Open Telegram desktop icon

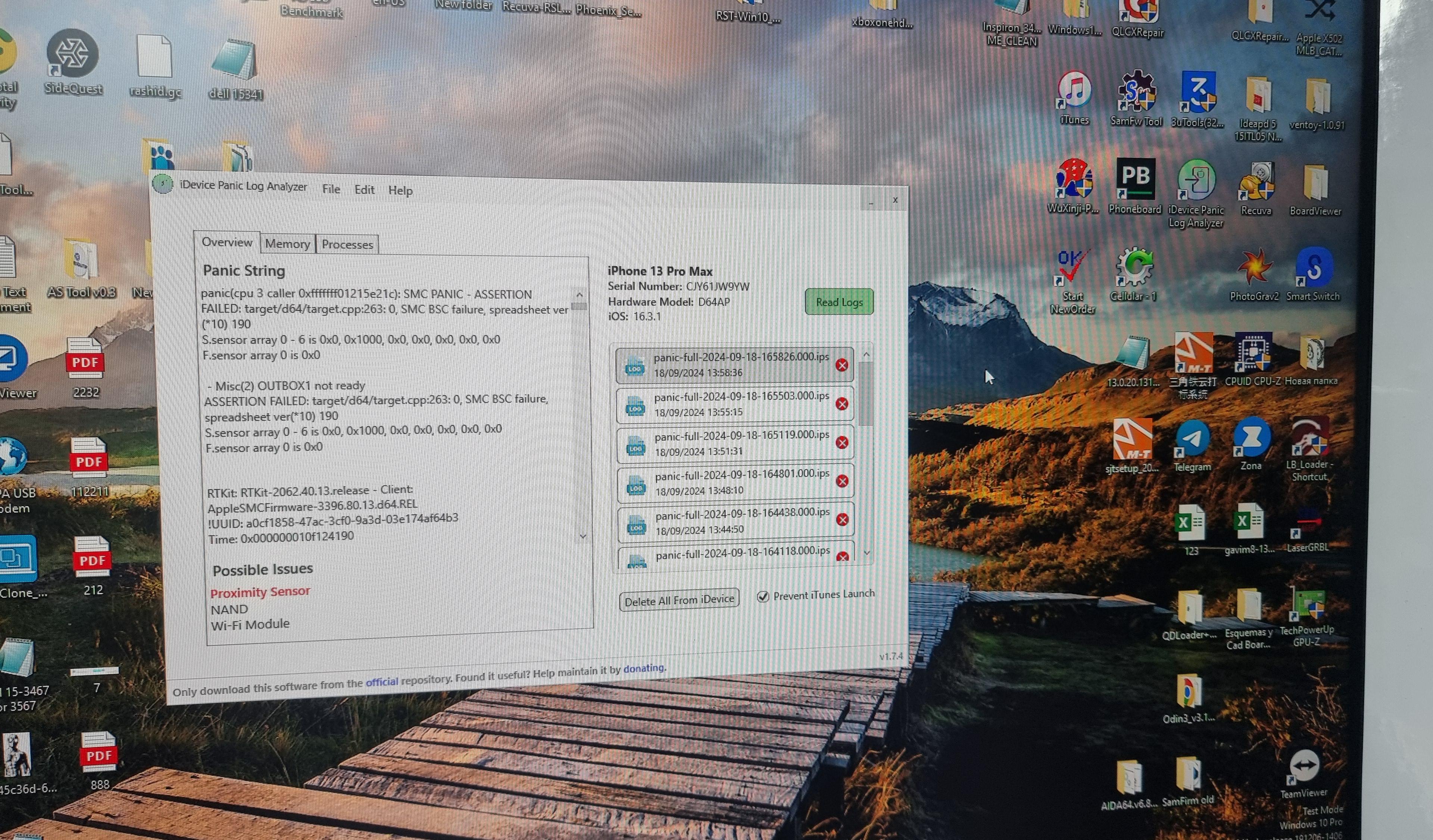(1192, 446)
